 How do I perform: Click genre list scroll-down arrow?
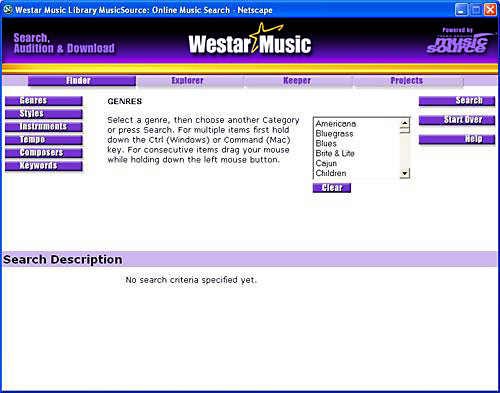(x=404, y=173)
